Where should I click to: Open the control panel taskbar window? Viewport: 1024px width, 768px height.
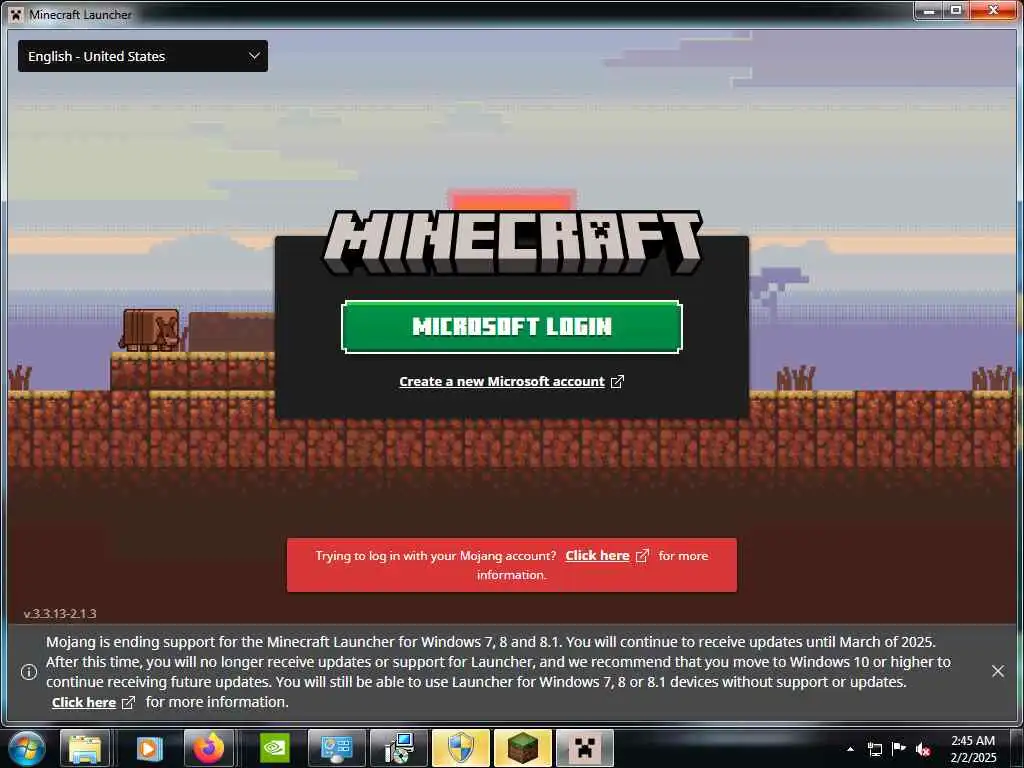point(337,748)
